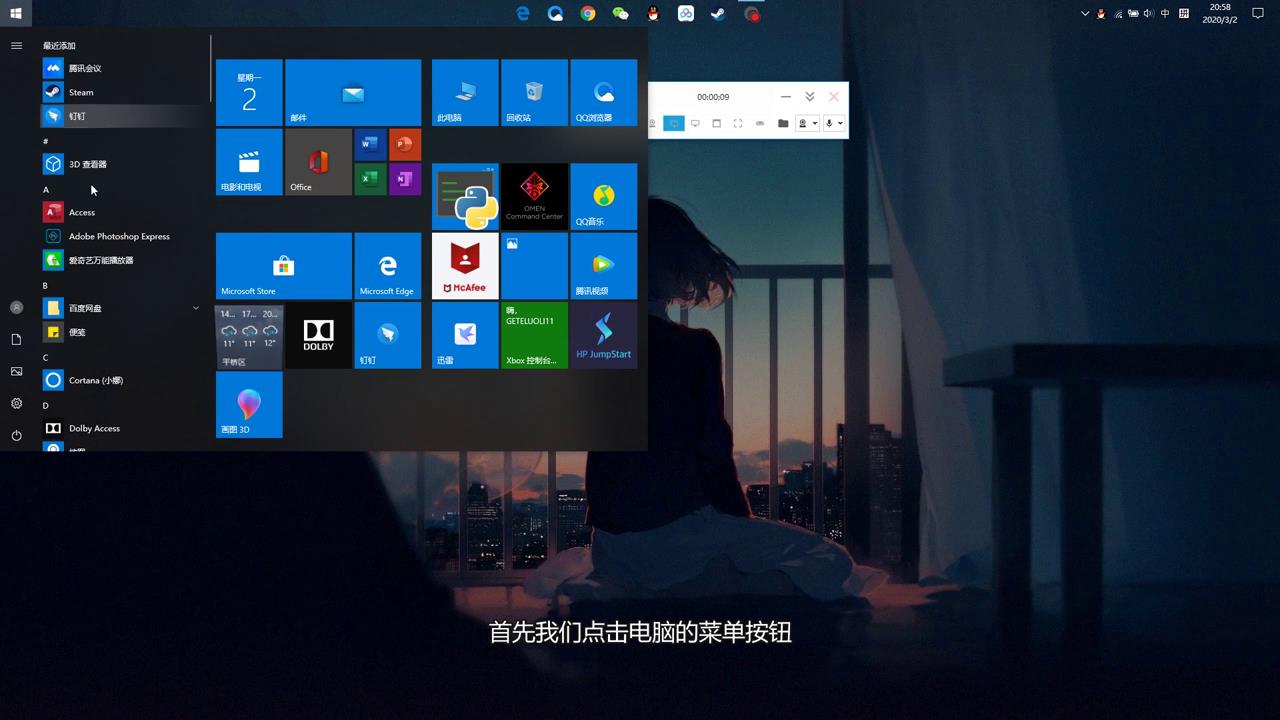This screenshot has height=720, width=1280.
Task: Open Xbox 控制台 green tile
Action: click(x=534, y=335)
